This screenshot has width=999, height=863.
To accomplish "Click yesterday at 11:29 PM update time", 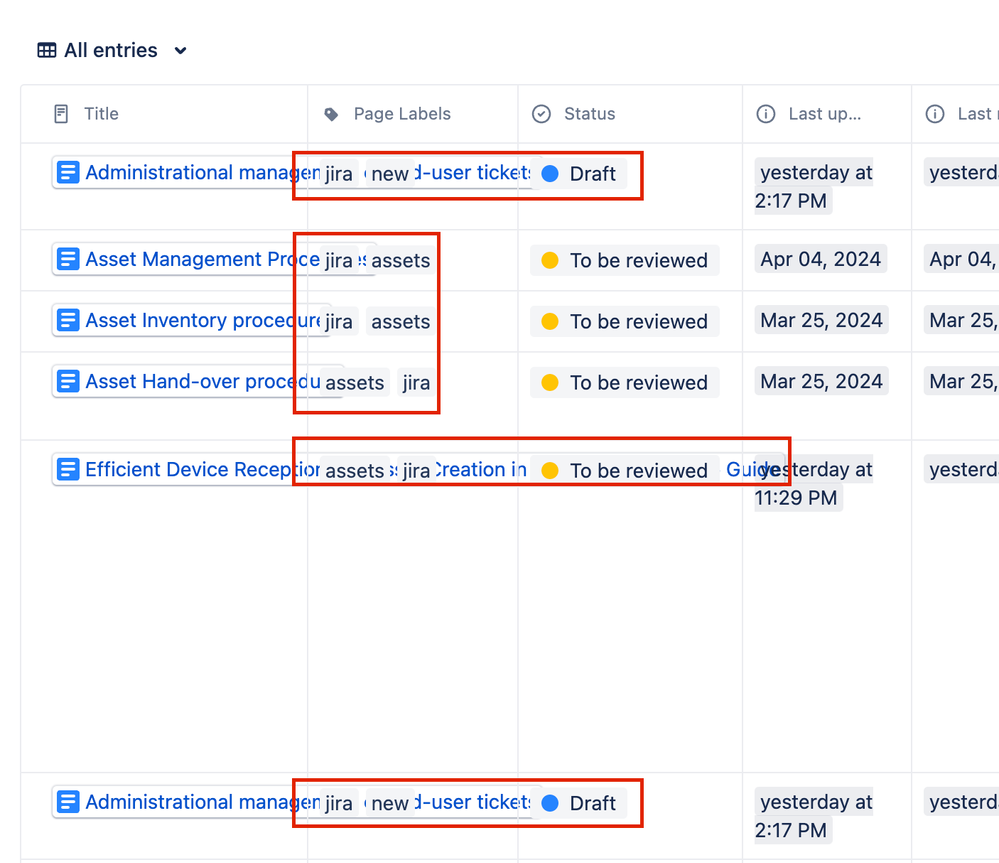I will point(814,483).
